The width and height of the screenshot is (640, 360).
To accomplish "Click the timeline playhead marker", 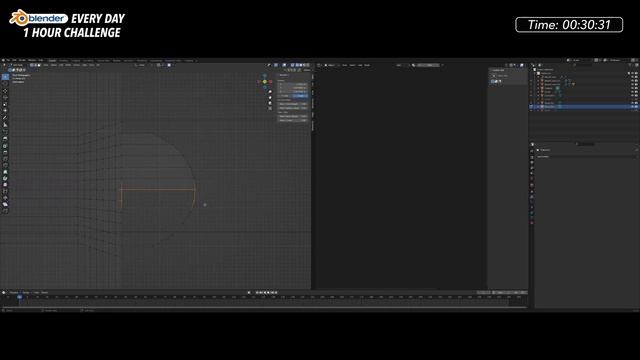I will pyautogui.click(x=20, y=297).
